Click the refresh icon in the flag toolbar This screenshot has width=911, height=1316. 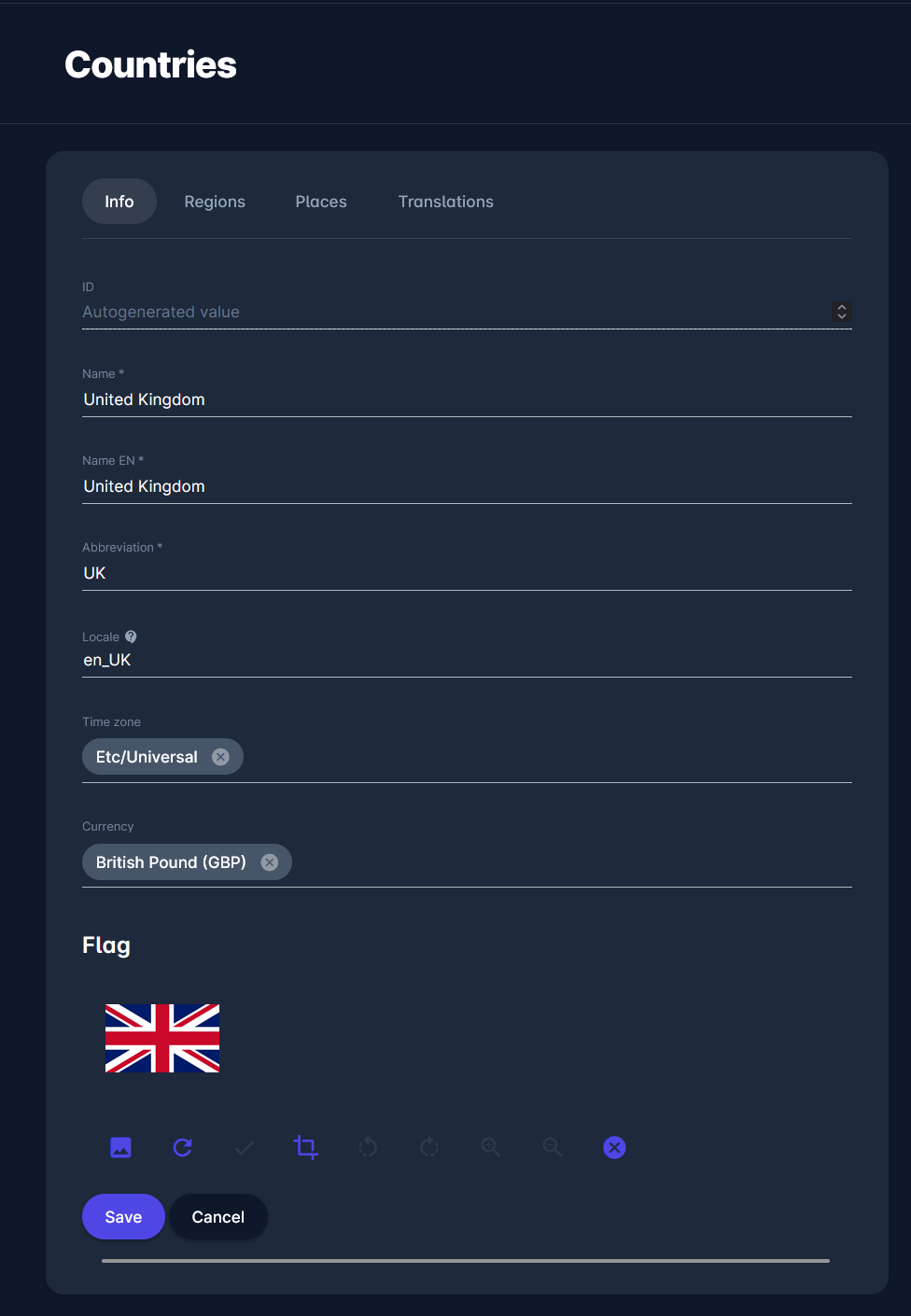click(183, 1147)
